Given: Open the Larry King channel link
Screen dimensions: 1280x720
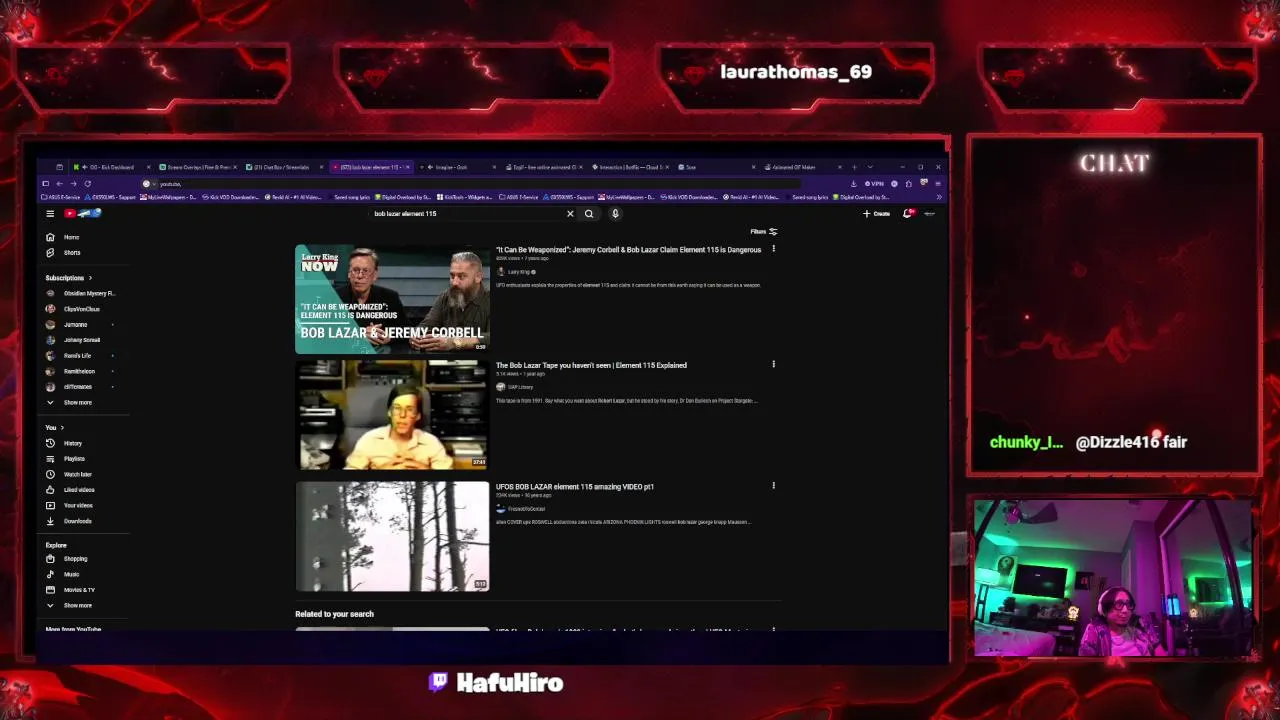Looking at the screenshot, I should click(518, 272).
